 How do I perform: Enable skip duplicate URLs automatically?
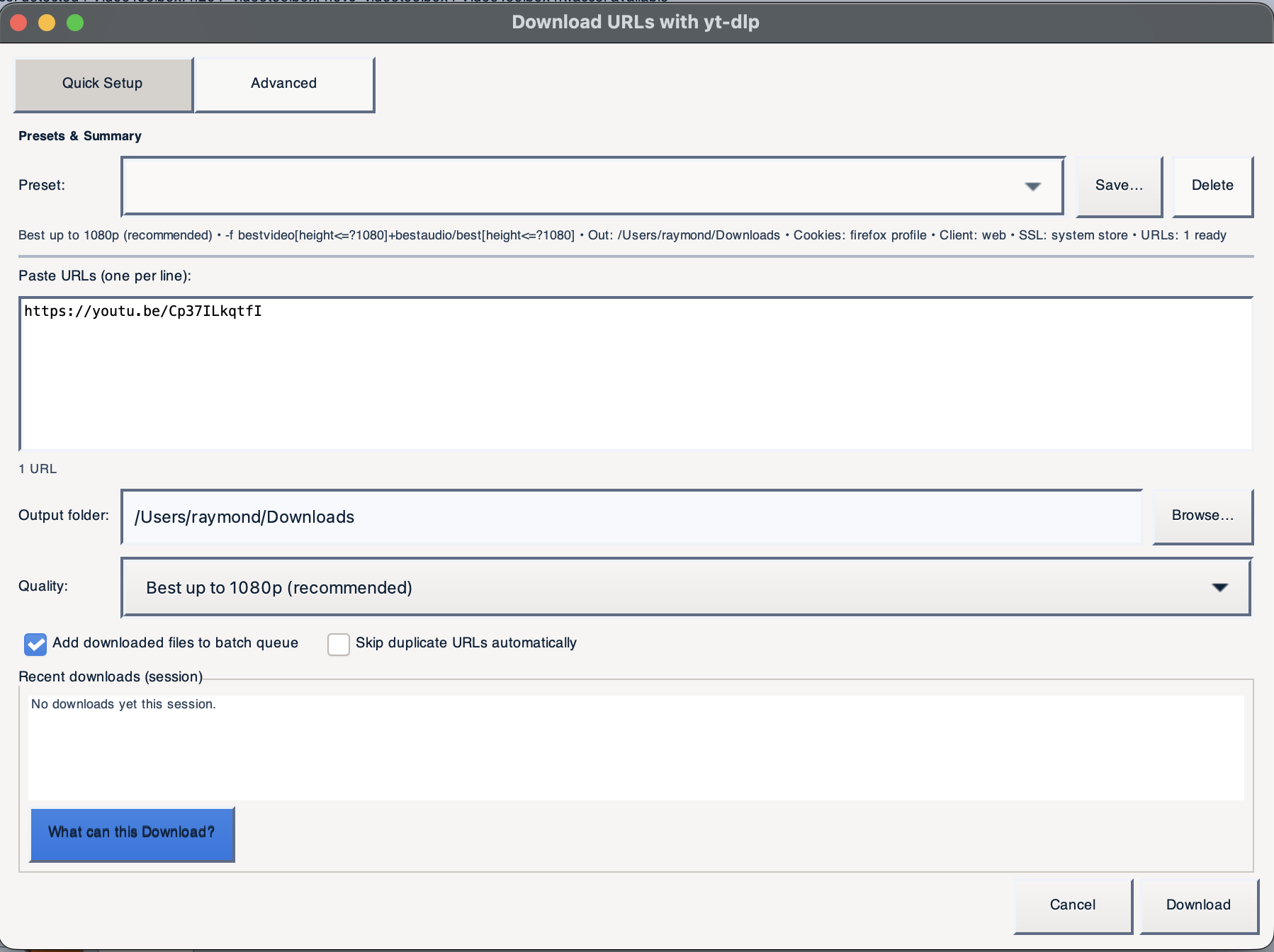(x=337, y=645)
